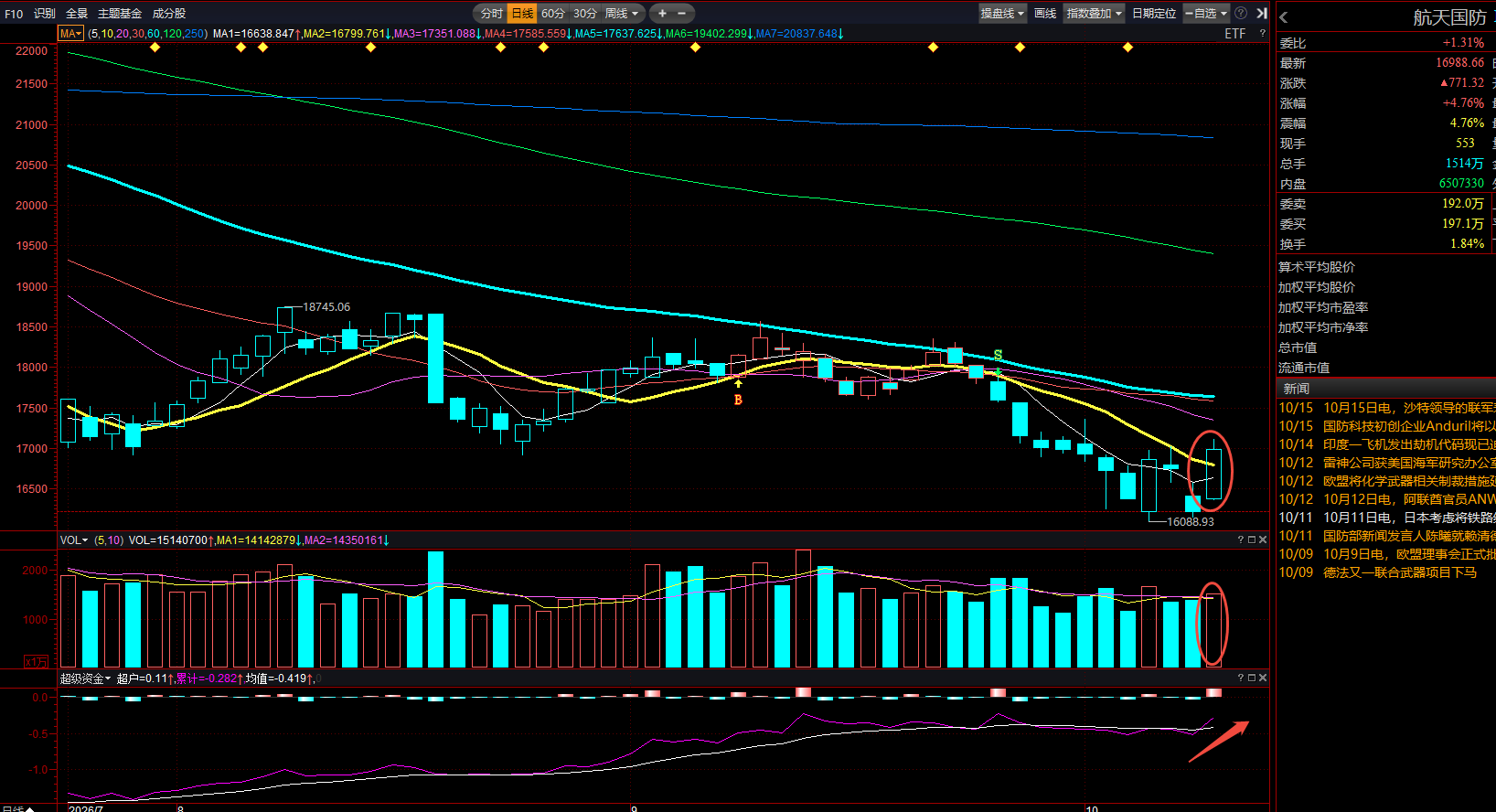Click the S sell signal marker on chart

pyautogui.click(x=998, y=355)
